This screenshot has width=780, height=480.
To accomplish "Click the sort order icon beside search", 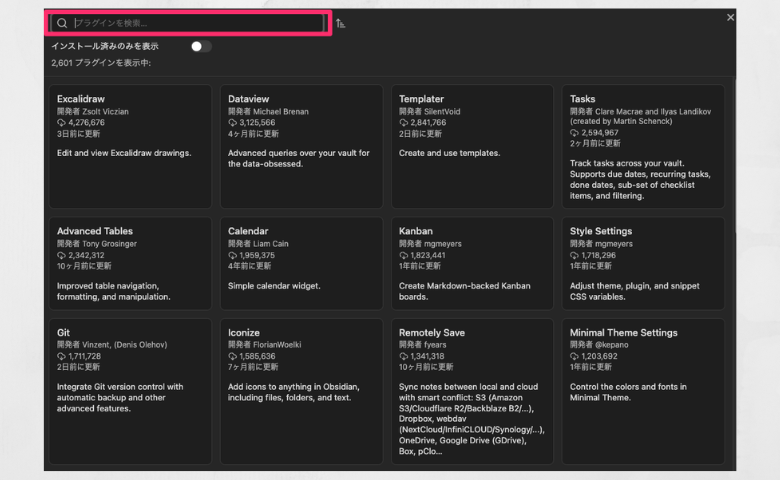I will click(340, 23).
